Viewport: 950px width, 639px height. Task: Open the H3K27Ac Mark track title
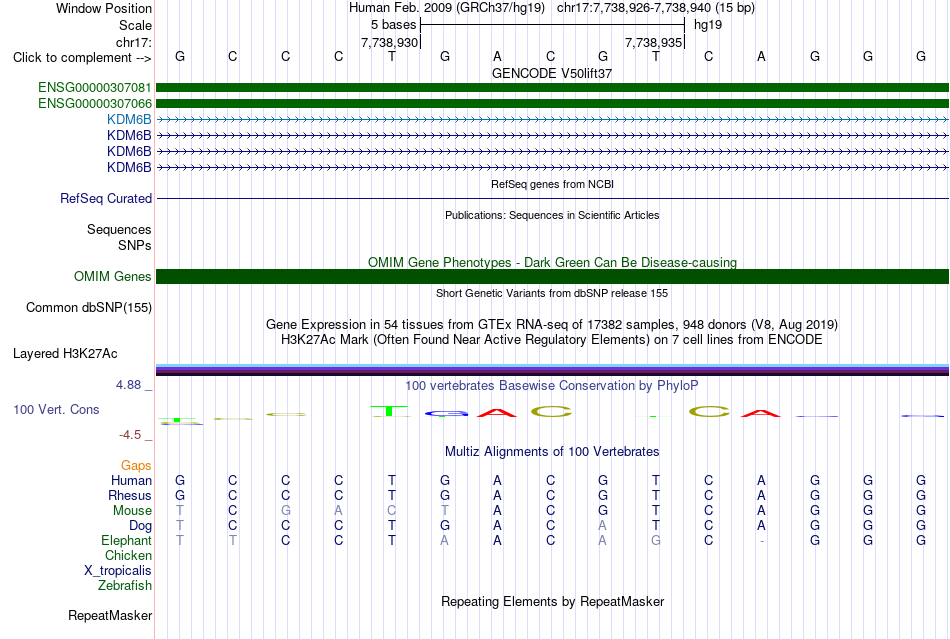click(x=552, y=340)
